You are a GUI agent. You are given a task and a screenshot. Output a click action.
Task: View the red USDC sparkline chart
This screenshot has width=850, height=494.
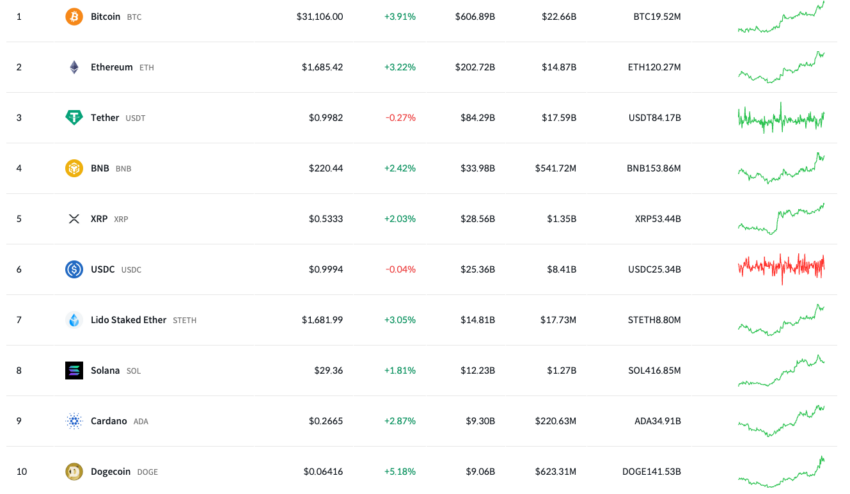[781, 268]
